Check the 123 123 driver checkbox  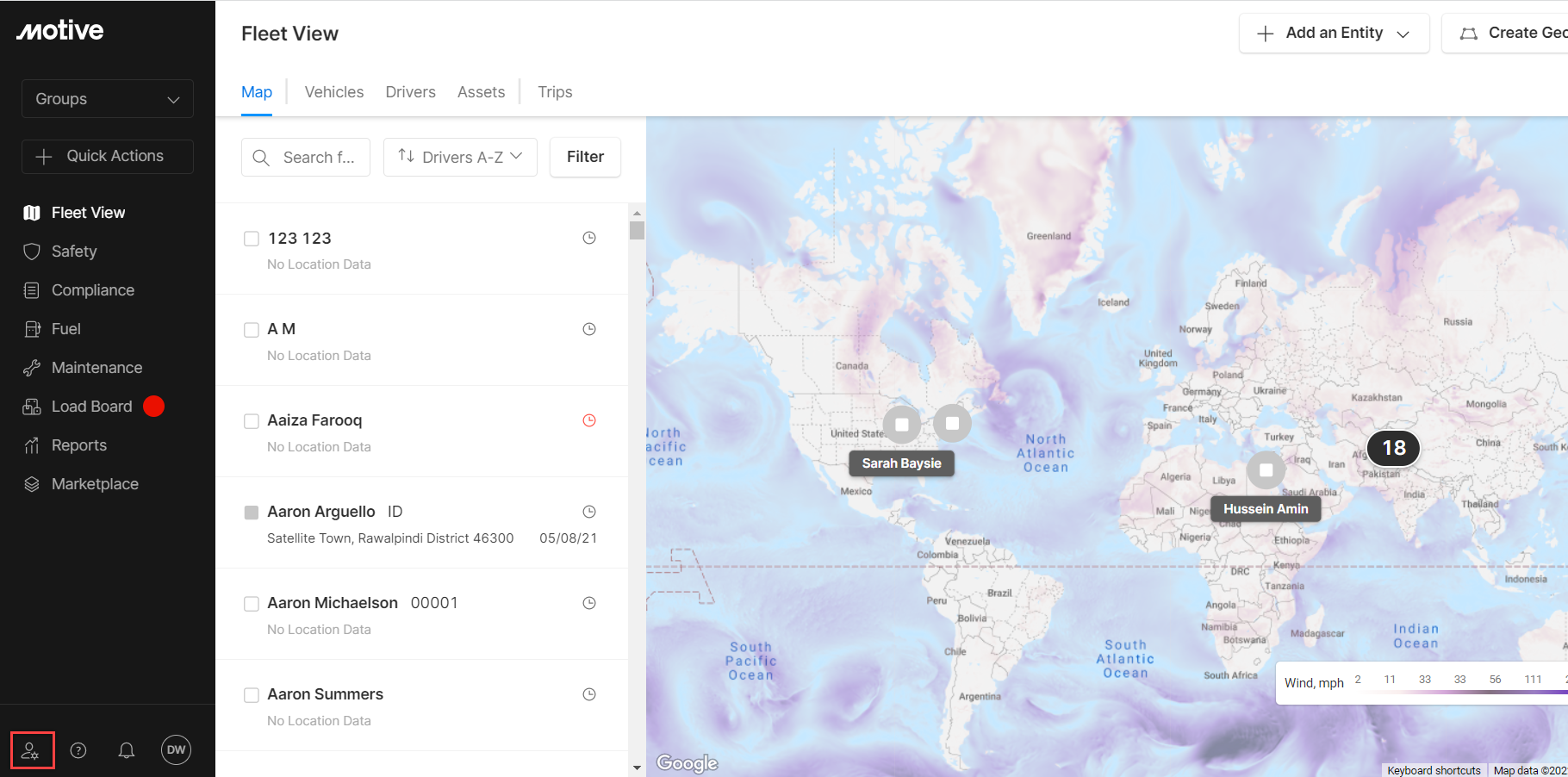point(252,239)
